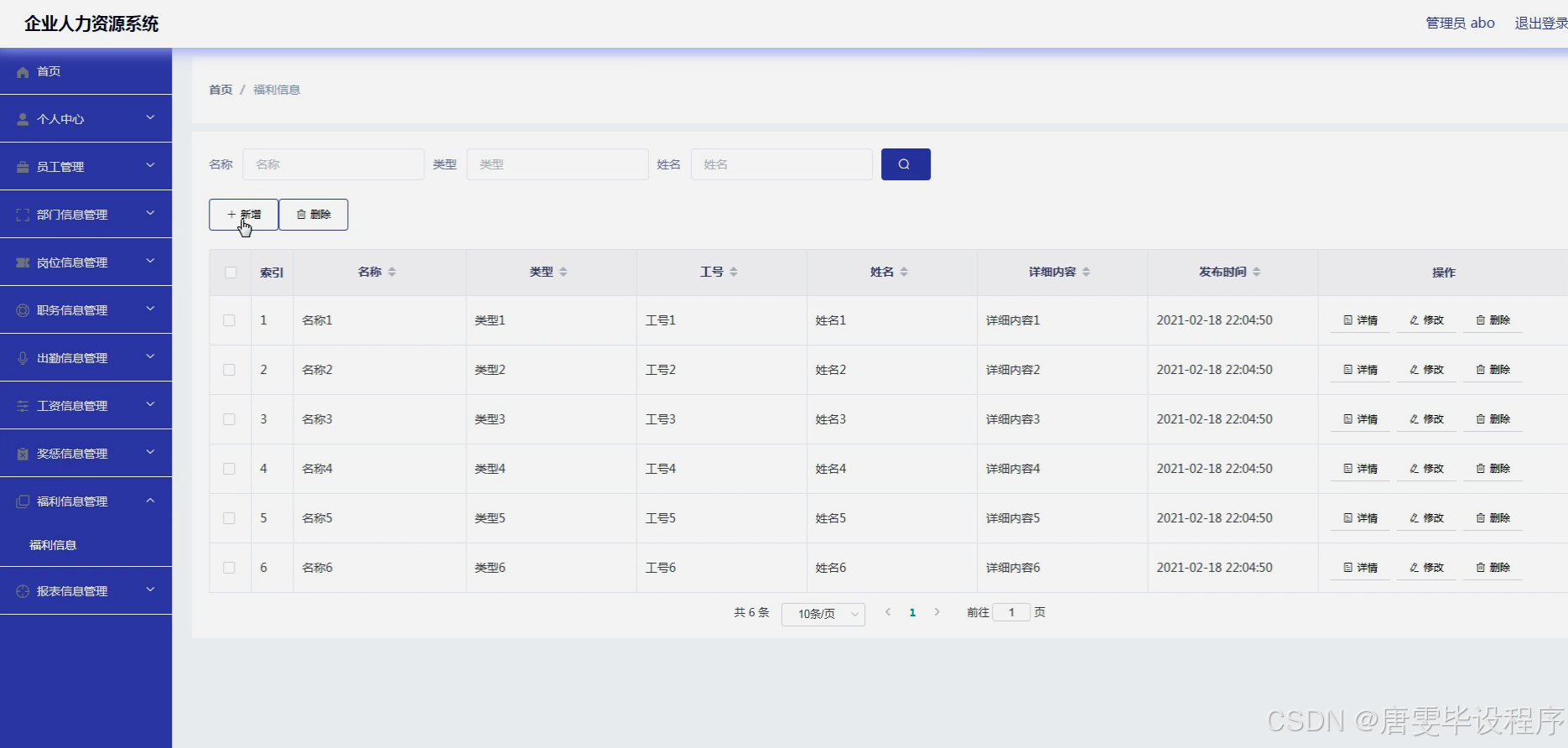Click the magnifier search button
This screenshot has width=1568, height=748.
906,164
